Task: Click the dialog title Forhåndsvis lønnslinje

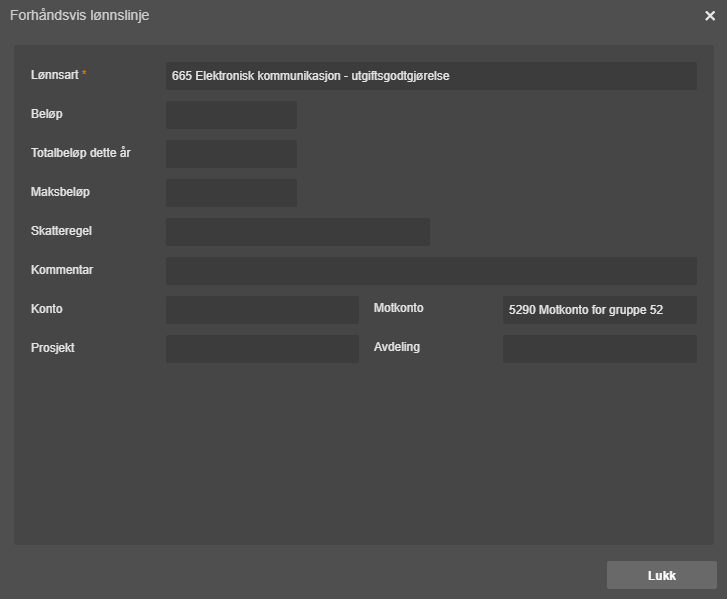Action: point(79,15)
